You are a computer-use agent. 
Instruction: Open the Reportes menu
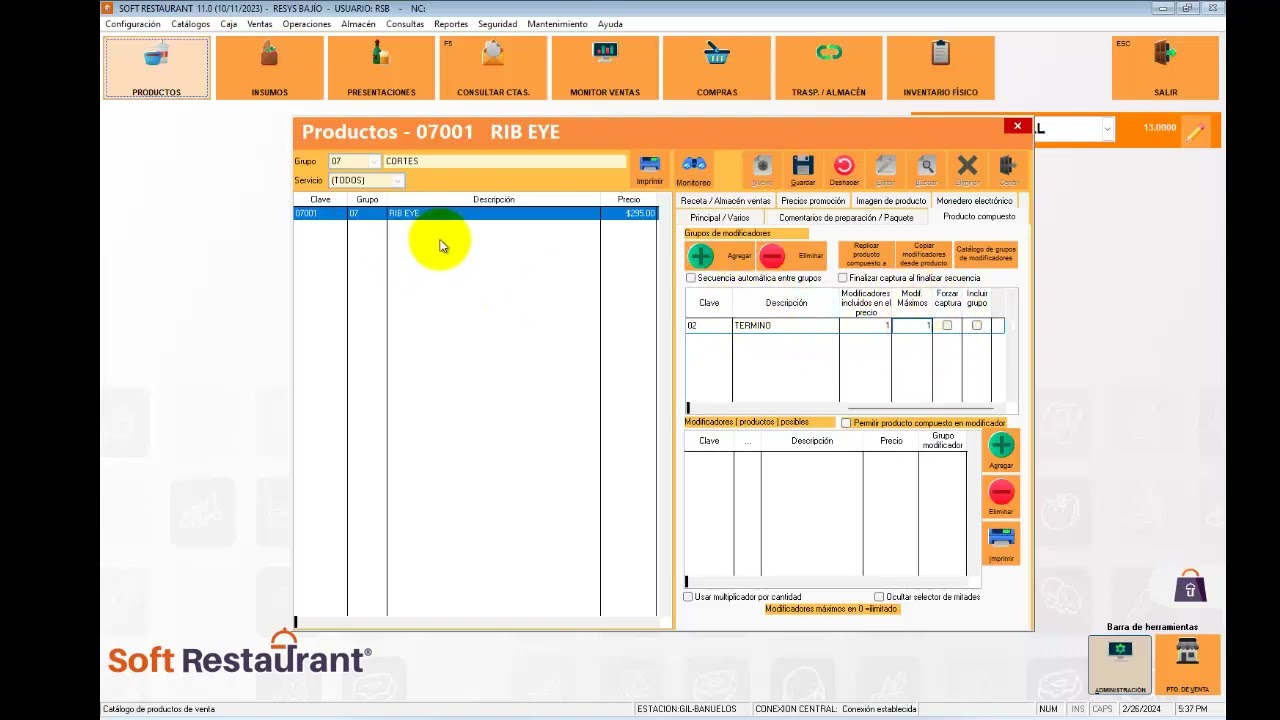451,24
